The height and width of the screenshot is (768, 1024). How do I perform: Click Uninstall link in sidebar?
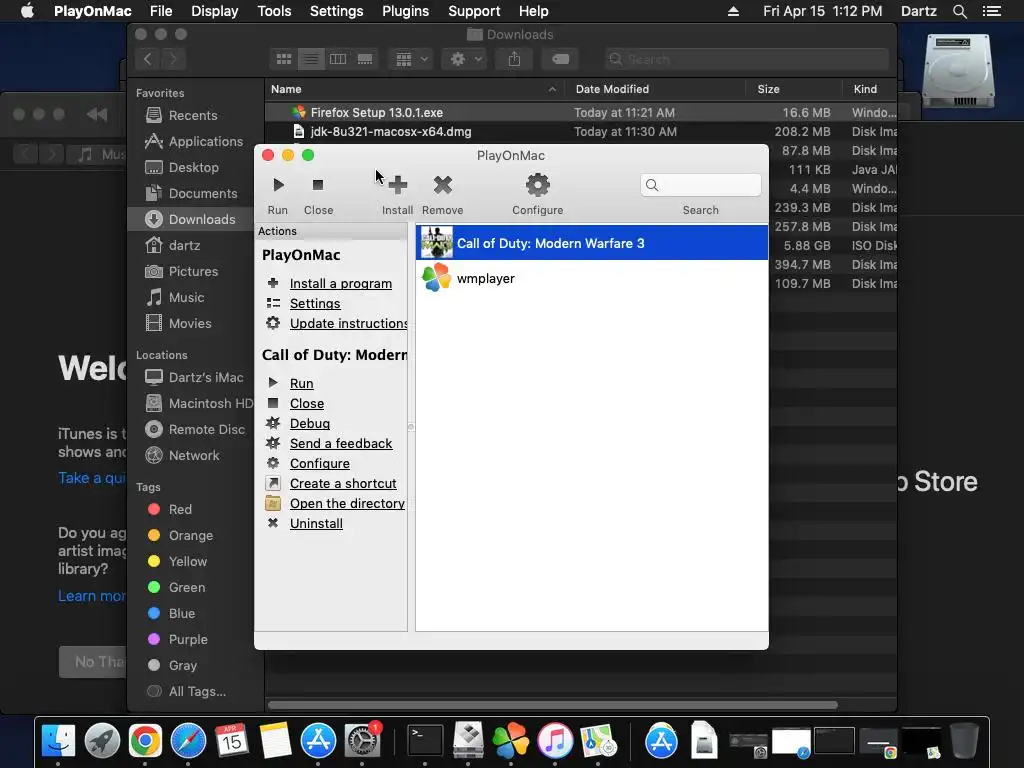pyautogui.click(x=316, y=524)
